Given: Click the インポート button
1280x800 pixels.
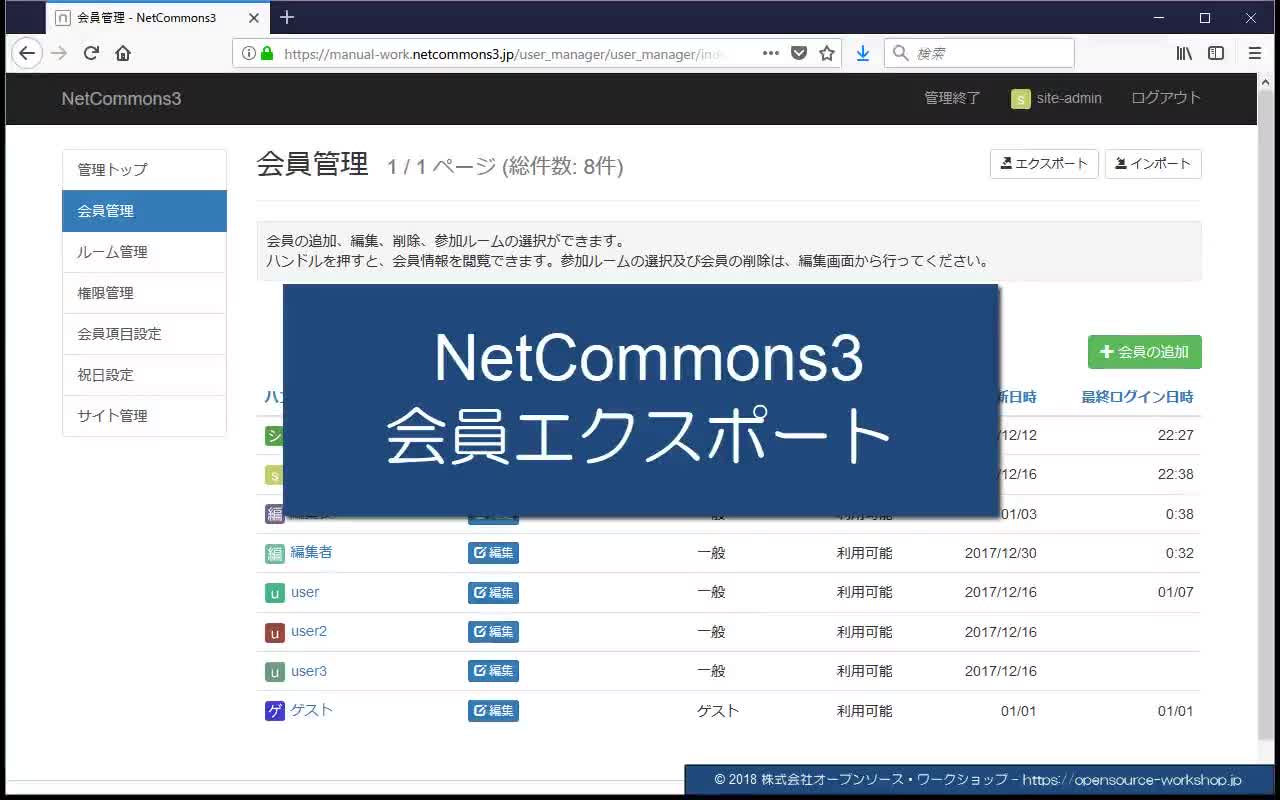Looking at the screenshot, I should (1153, 164).
